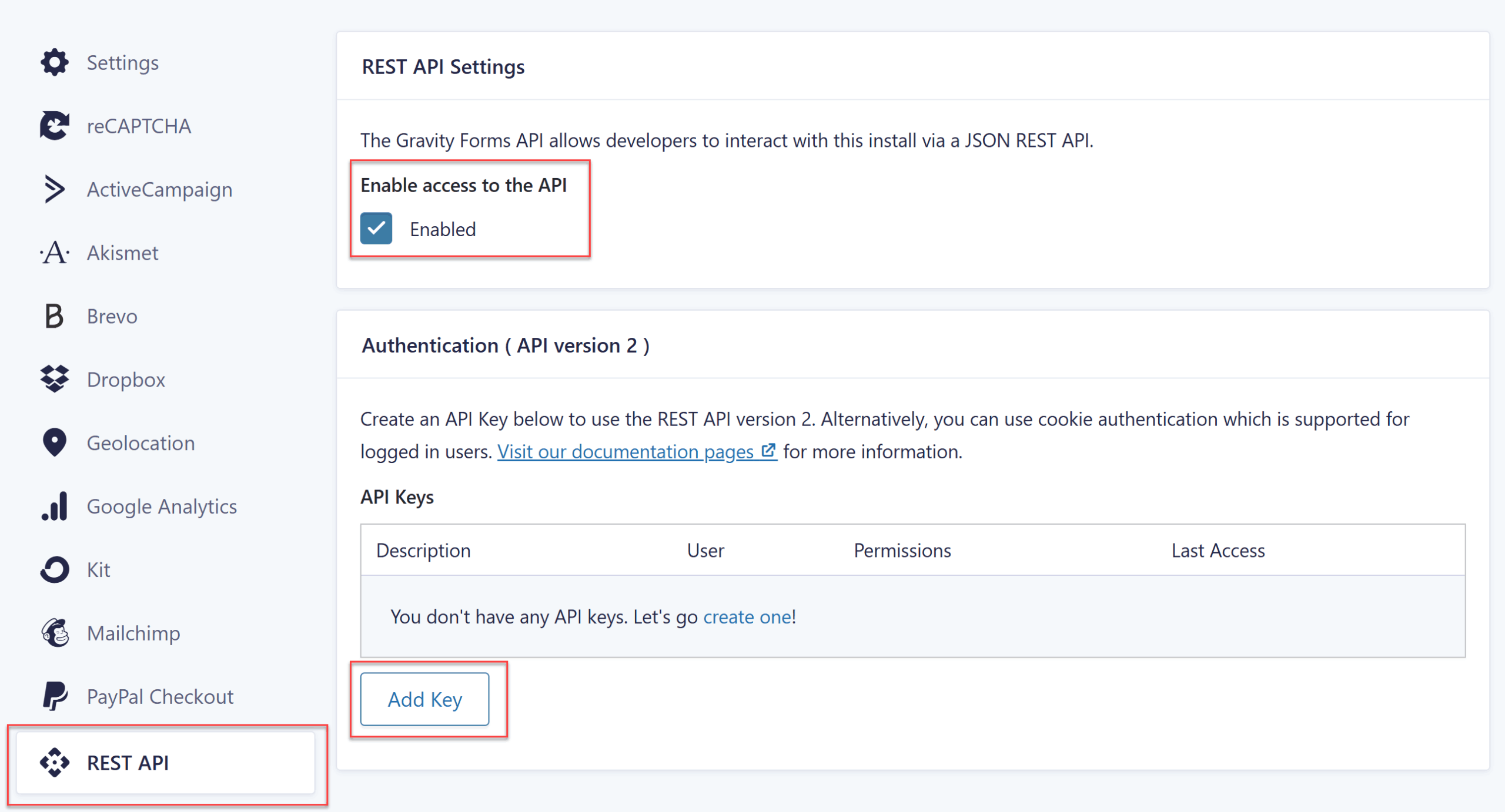Click the Last Access column header
1505x812 pixels.
click(1218, 551)
